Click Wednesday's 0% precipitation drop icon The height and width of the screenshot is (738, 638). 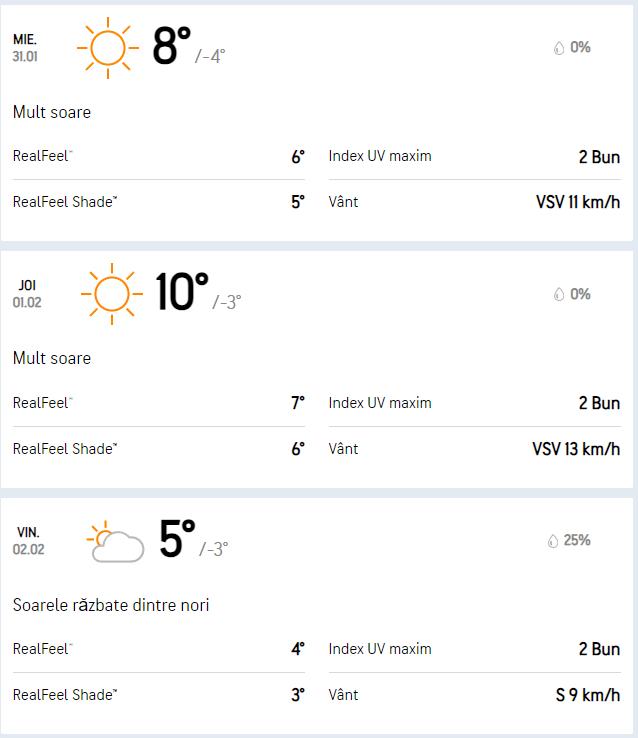click(559, 48)
